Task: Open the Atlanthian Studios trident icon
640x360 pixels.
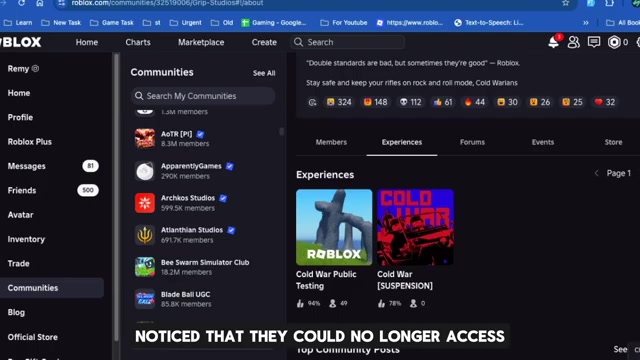Action: [x=145, y=235]
